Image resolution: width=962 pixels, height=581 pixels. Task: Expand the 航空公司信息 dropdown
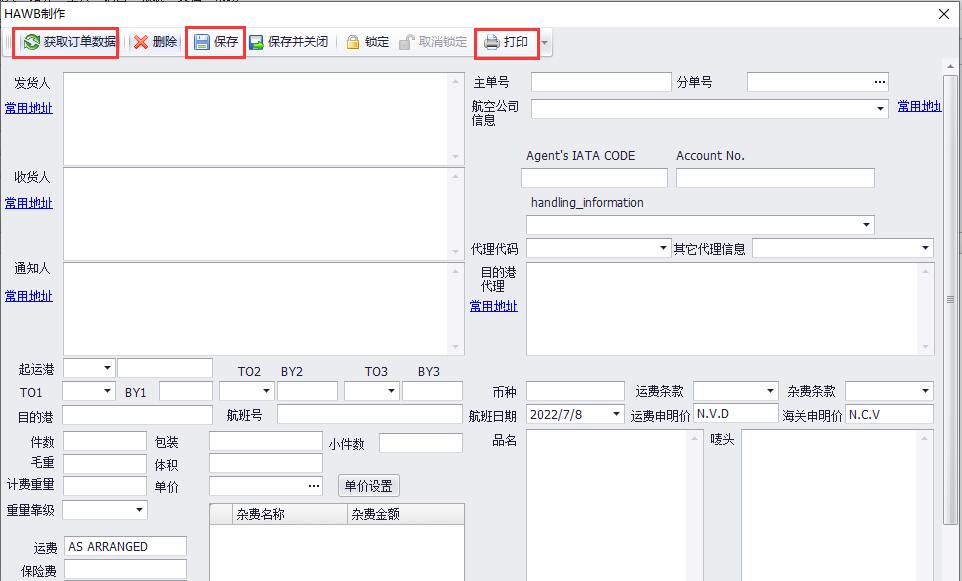(x=880, y=108)
